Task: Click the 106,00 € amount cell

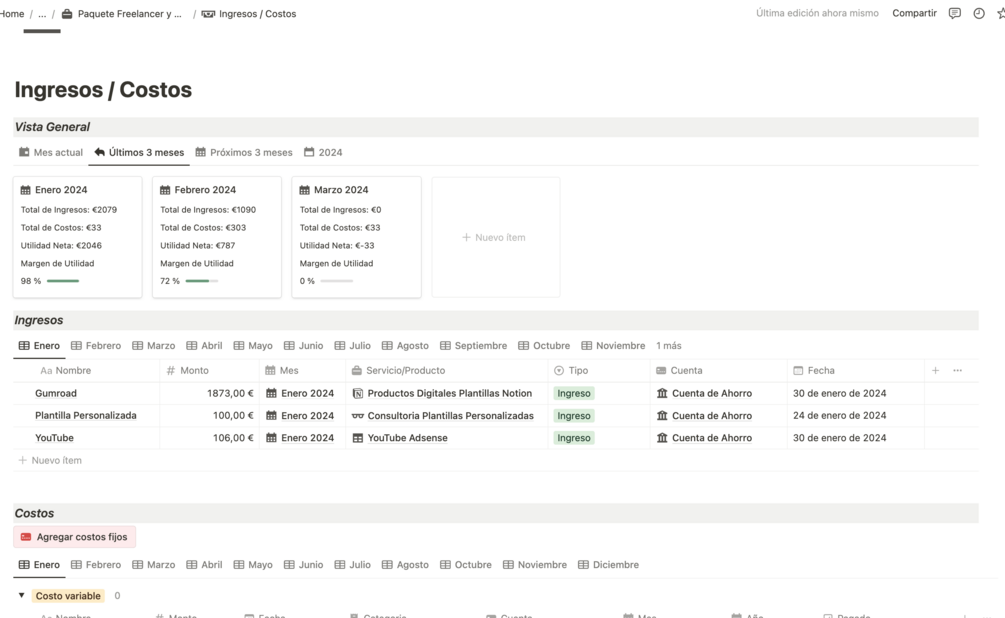Action: point(210,438)
